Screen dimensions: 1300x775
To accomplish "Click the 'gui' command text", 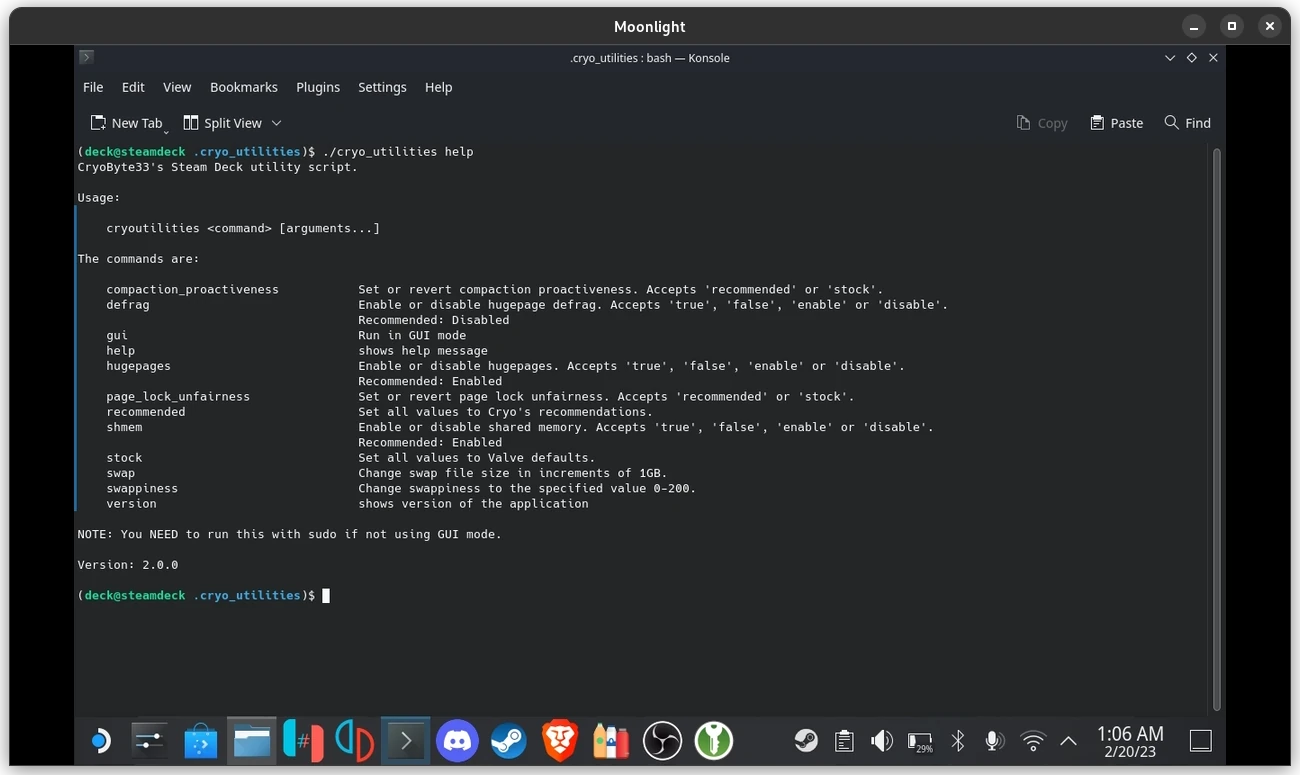I will (117, 336).
